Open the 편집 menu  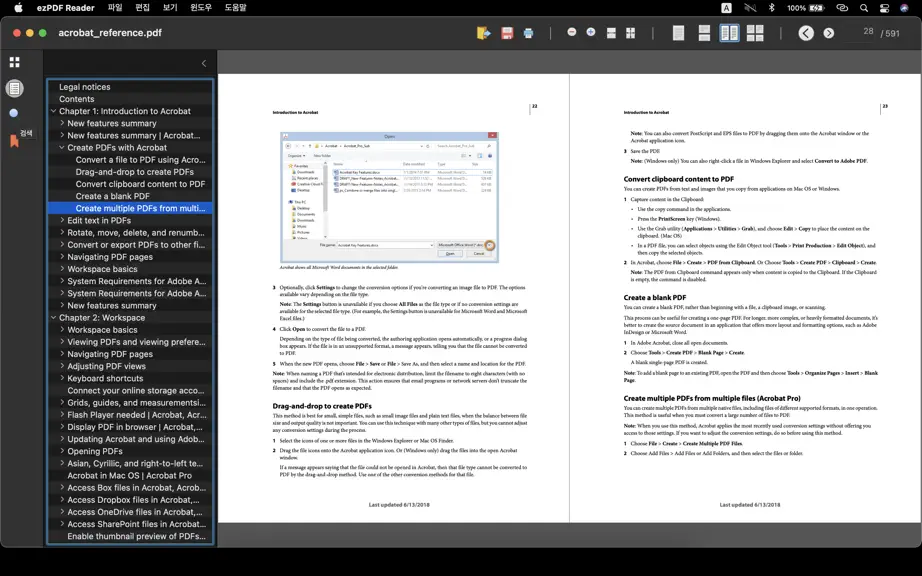click(x=142, y=8)
